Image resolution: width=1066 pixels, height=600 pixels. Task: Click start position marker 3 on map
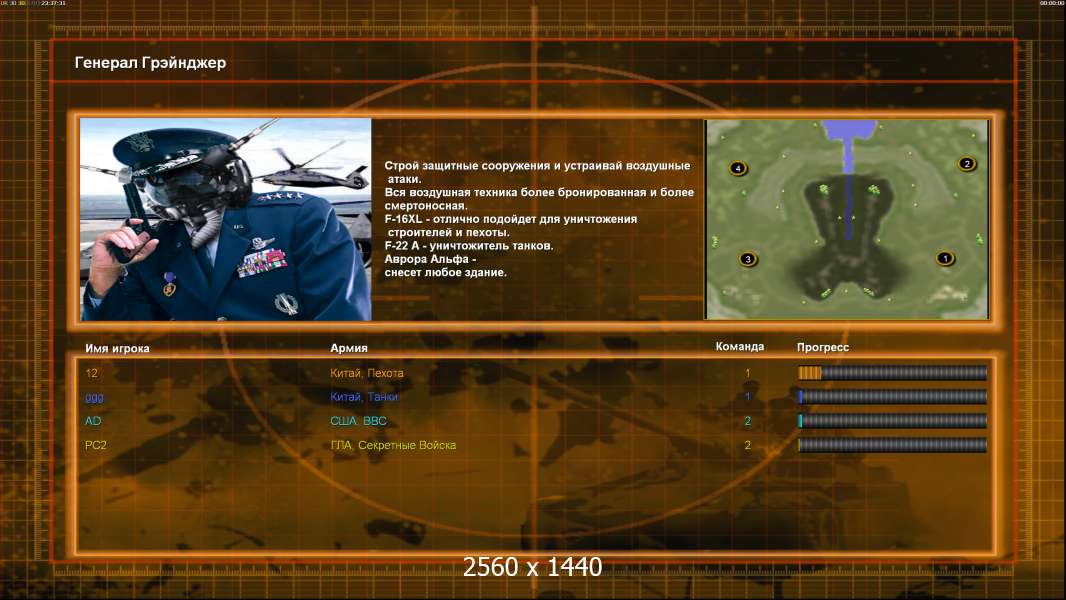point(748,259)
